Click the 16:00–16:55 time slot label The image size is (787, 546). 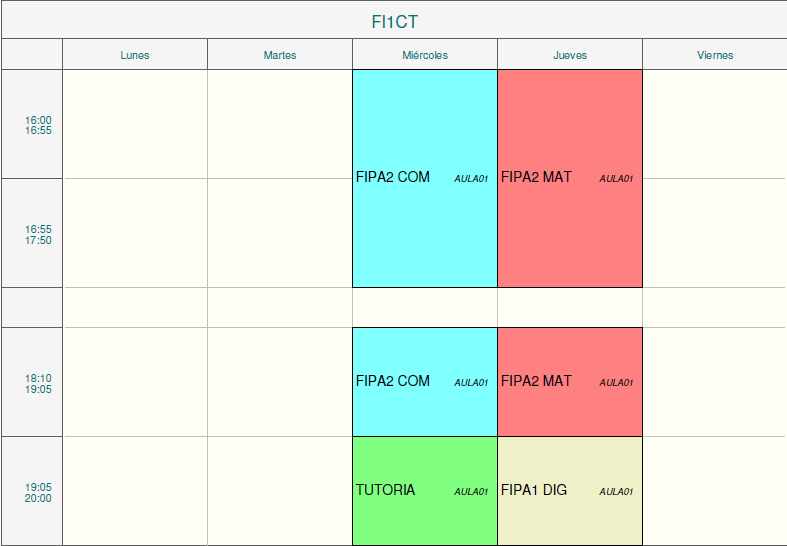[38, 125]
